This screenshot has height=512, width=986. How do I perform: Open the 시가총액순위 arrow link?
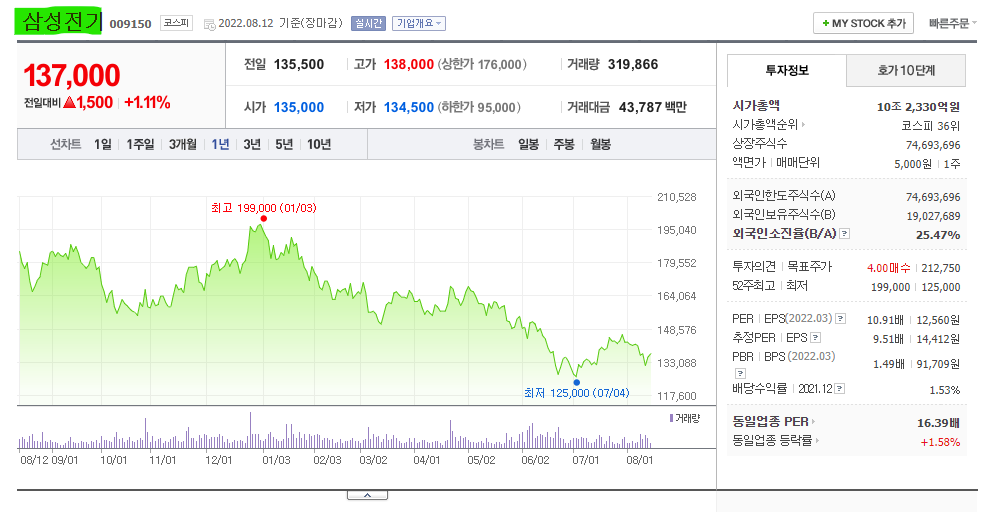click(803, 125)
